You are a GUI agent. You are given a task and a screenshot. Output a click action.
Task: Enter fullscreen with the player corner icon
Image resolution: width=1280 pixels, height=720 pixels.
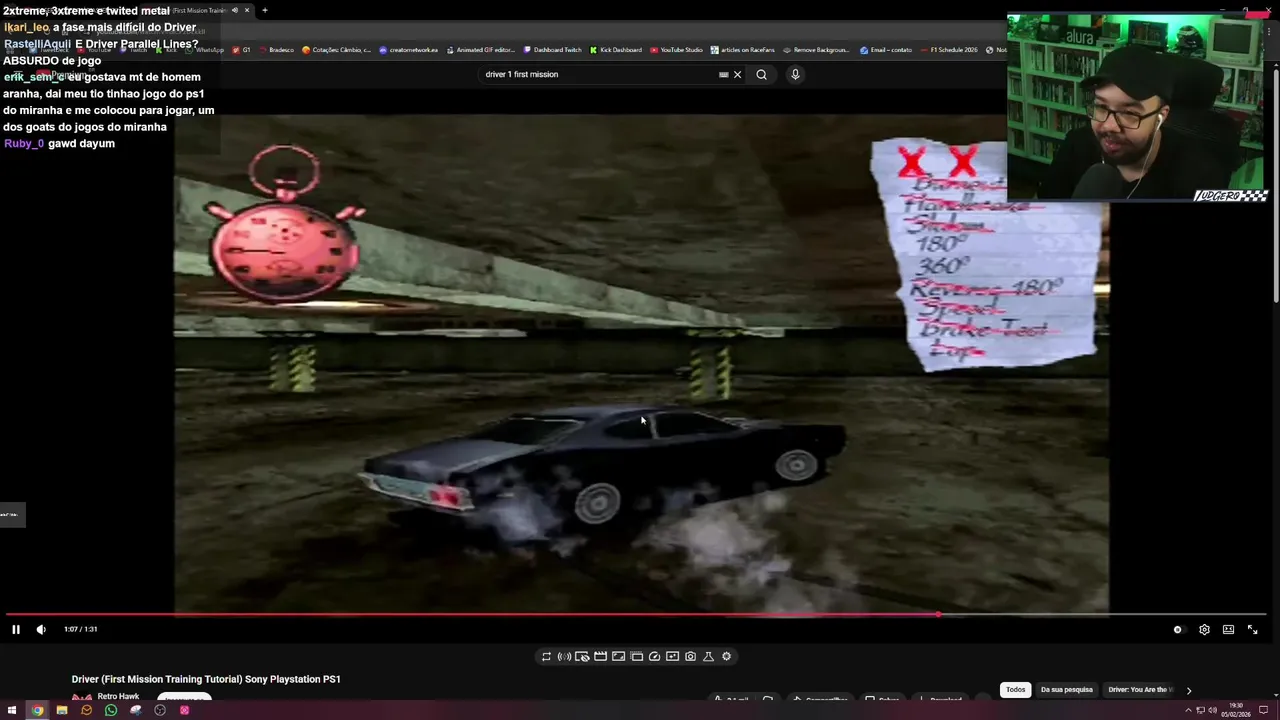(x=1252, y=629)
